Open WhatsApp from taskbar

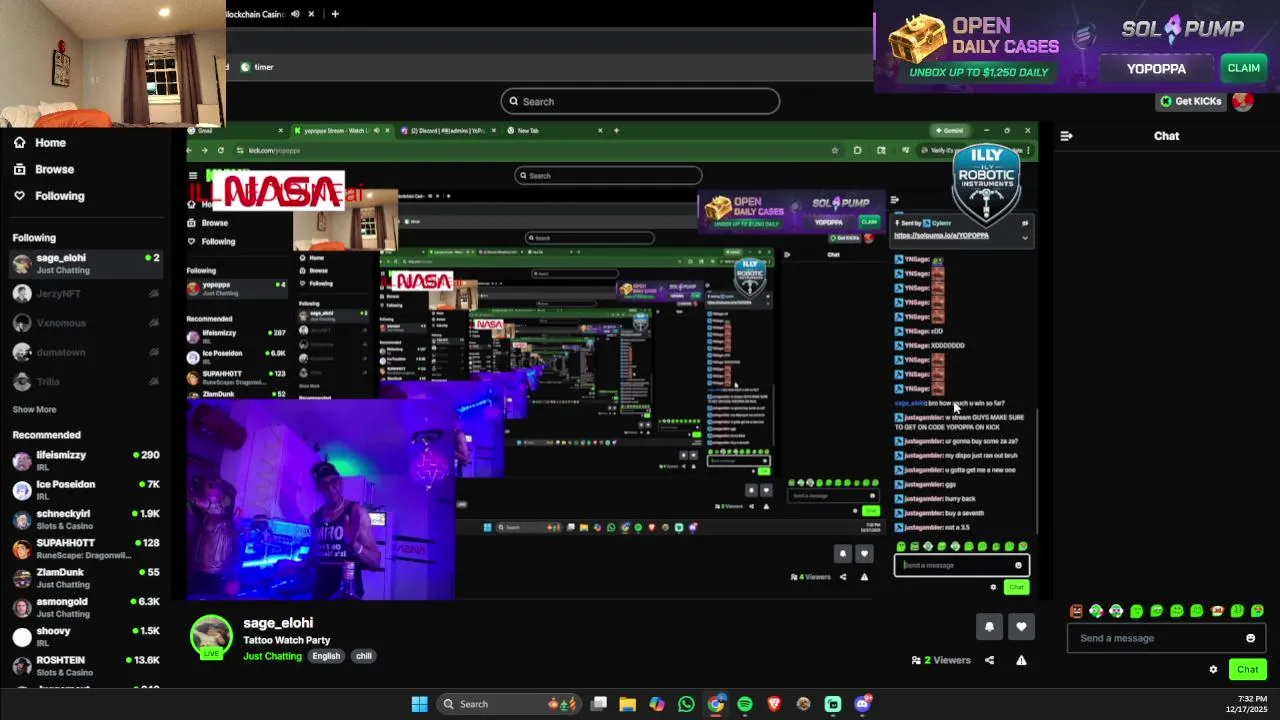coord(686,704)
